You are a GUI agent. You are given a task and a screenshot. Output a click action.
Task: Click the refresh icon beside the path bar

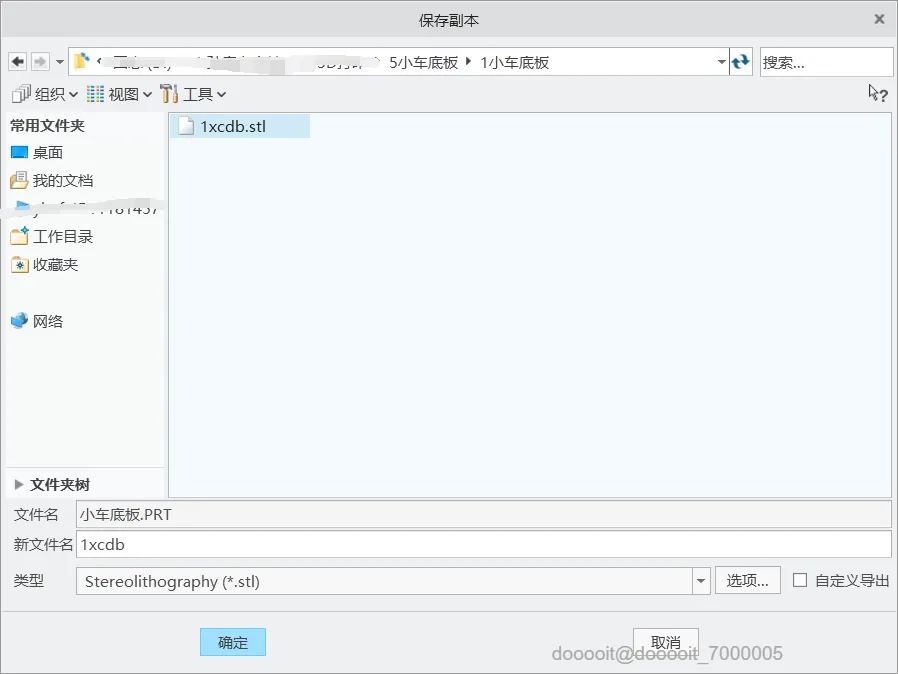[741, 61]
